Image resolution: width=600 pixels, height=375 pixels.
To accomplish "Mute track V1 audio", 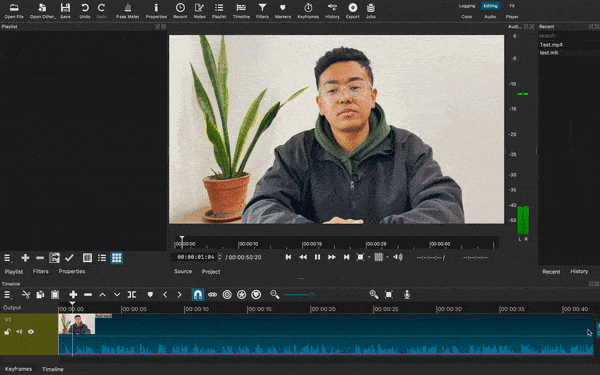I will point(19,332).
